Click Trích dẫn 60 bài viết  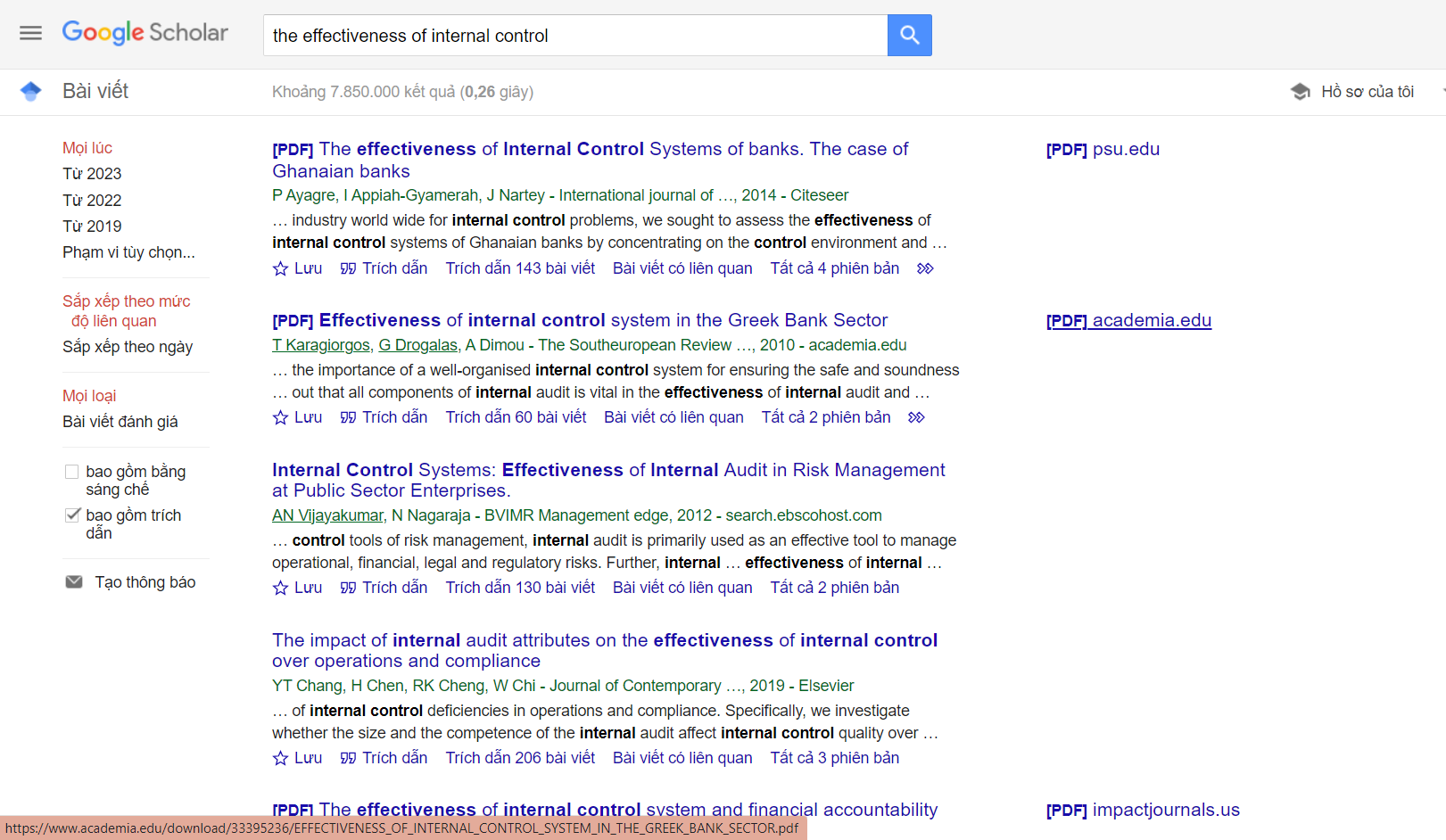pos(516,417)
